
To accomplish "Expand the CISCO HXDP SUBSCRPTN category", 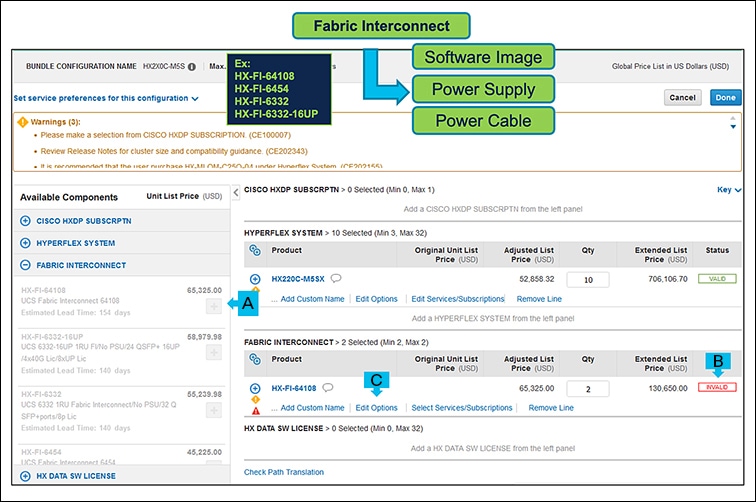I will click(x=25, y=220).
